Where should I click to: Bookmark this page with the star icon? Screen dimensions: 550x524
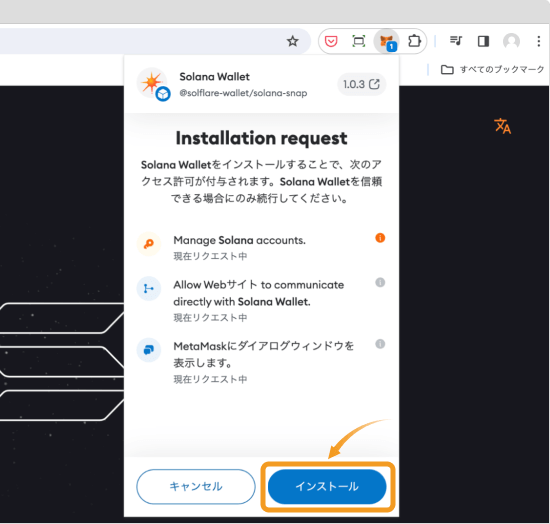pyautogui.click(x=293, y=41)
